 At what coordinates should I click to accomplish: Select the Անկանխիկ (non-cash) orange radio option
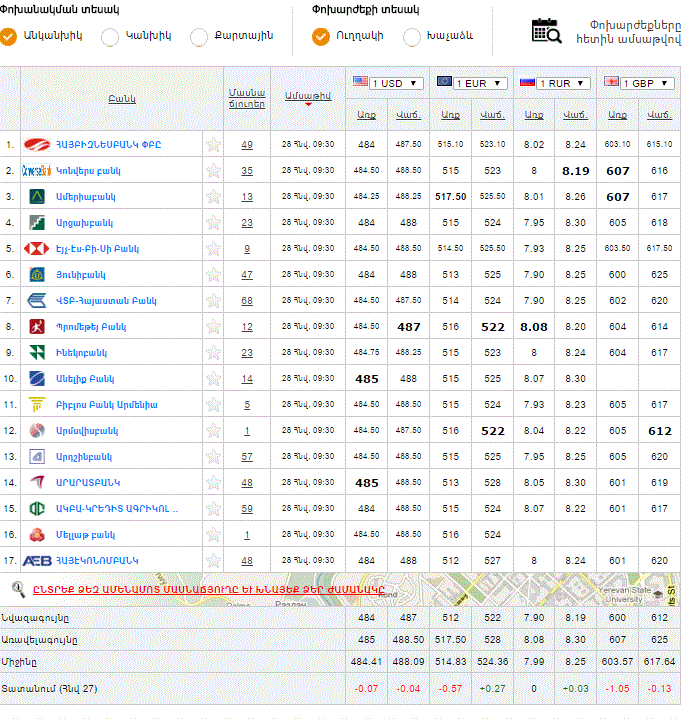click(x=9, y=36)
